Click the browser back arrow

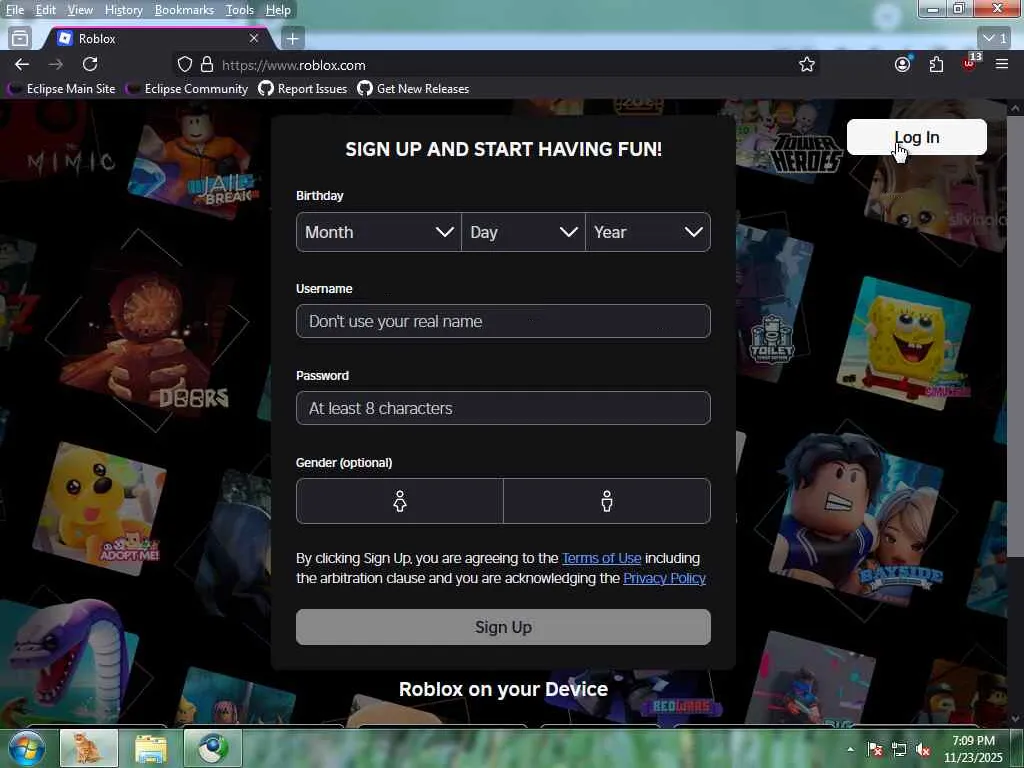[22, 64]
